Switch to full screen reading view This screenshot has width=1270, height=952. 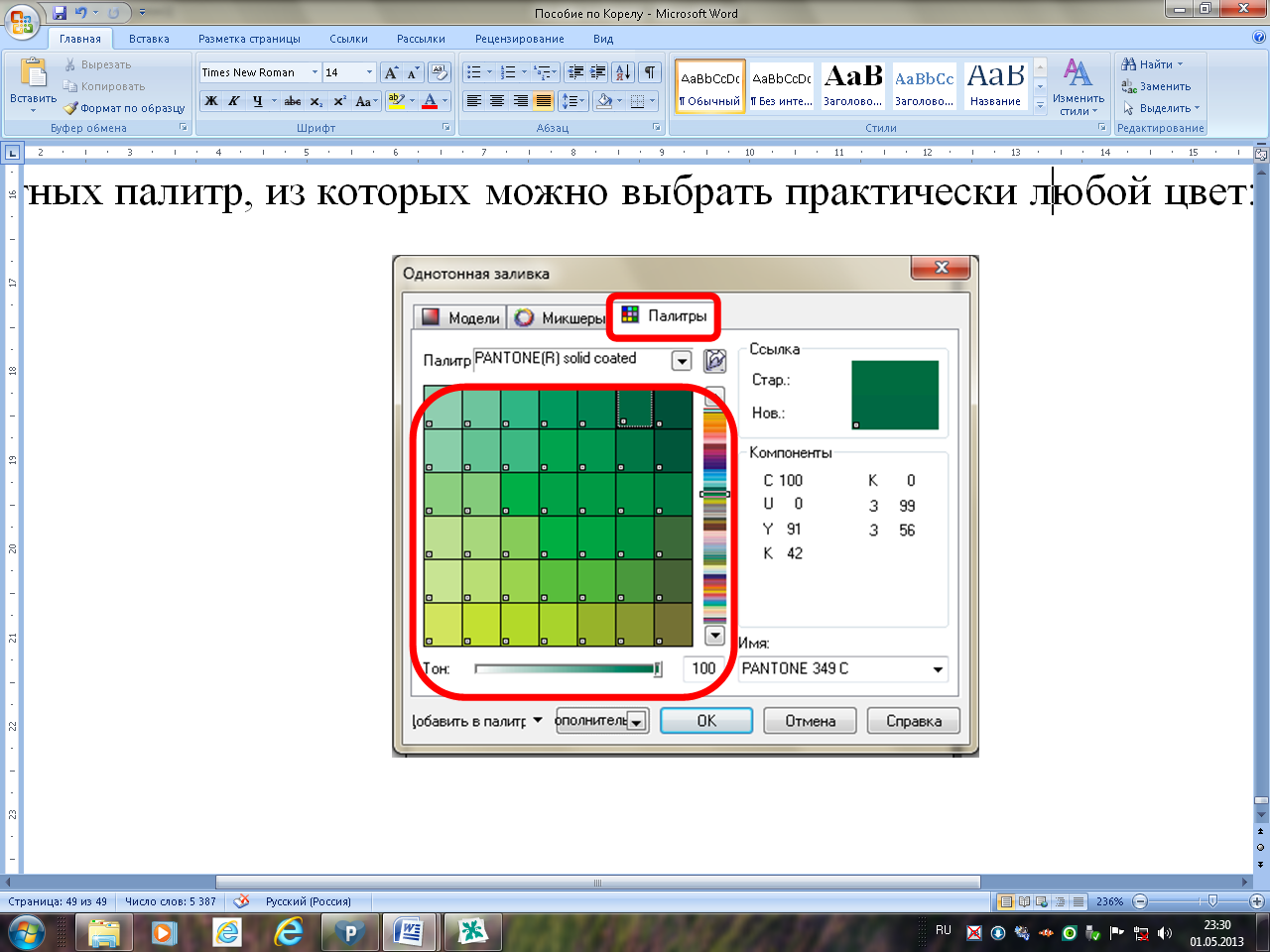(1025, 901)
